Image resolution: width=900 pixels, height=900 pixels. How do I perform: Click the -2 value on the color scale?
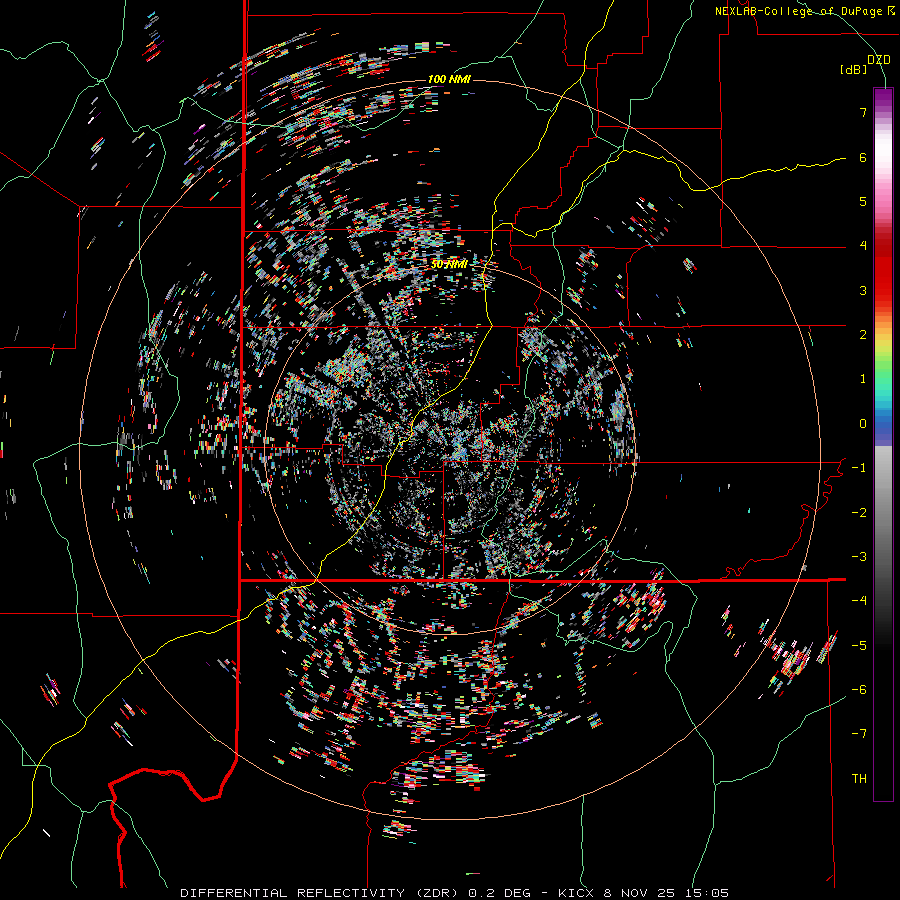pyautogui.click(x=859, y=512)
